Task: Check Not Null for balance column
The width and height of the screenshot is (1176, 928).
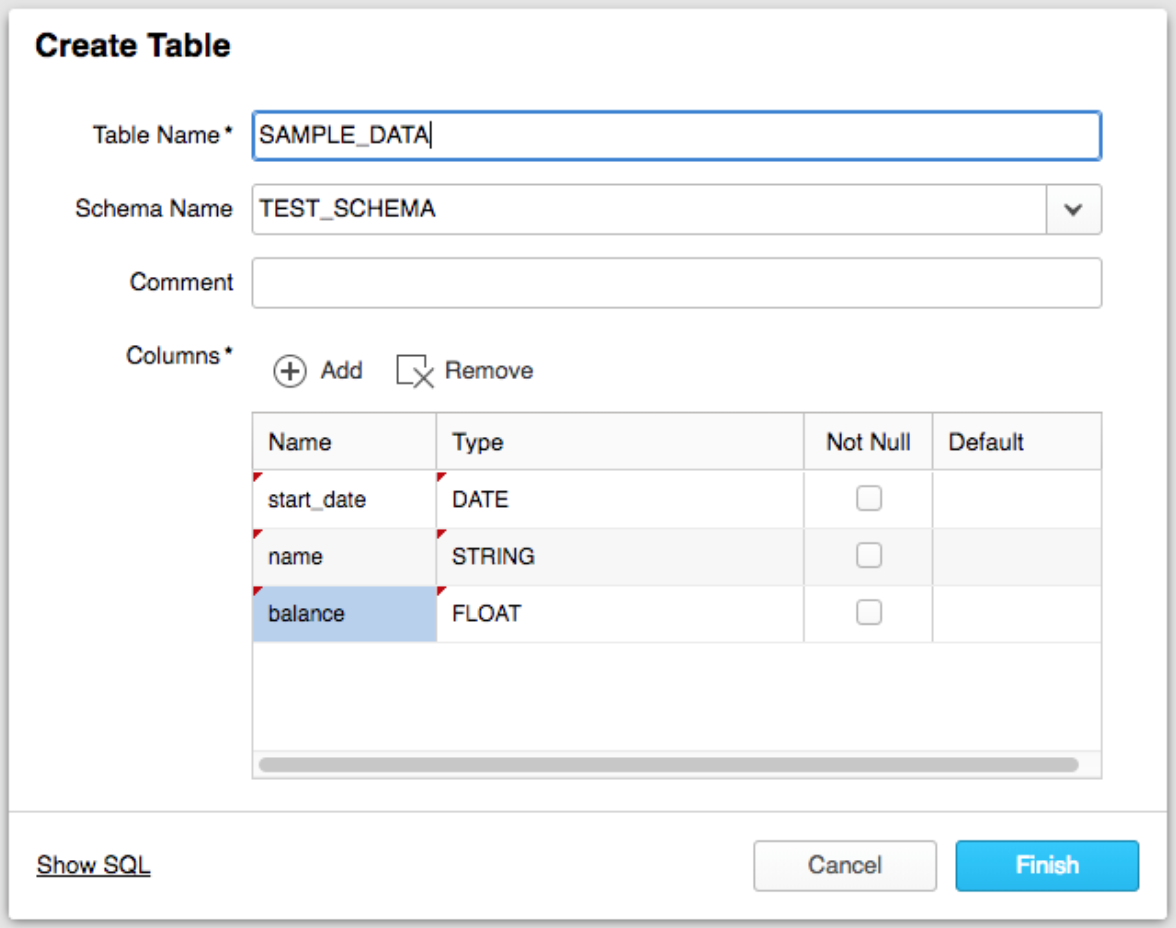Action: coord(868,613)
